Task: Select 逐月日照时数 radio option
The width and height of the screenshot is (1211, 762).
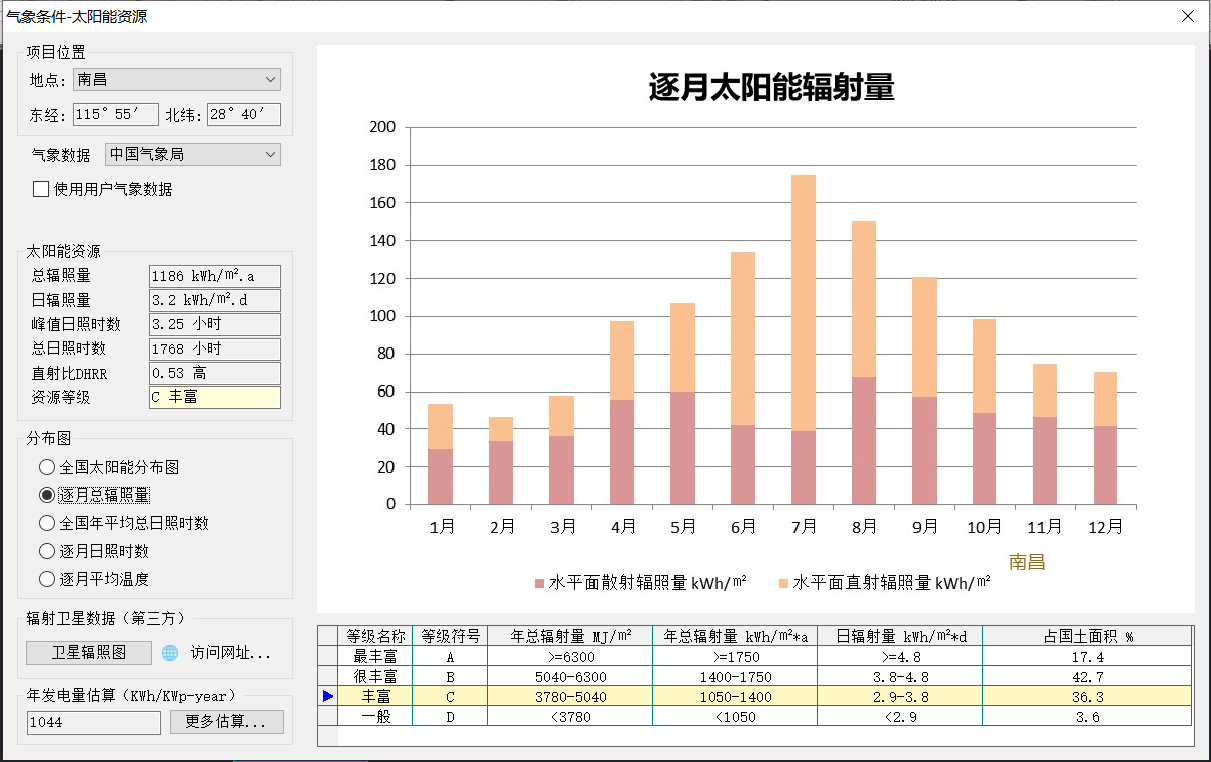Action: (x=46, y=551)
